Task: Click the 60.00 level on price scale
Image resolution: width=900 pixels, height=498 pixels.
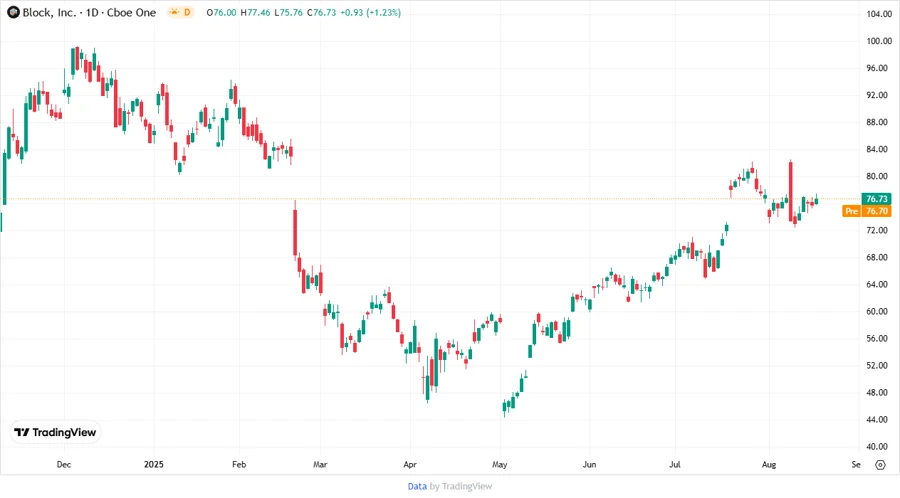Action: pos(879,311)
